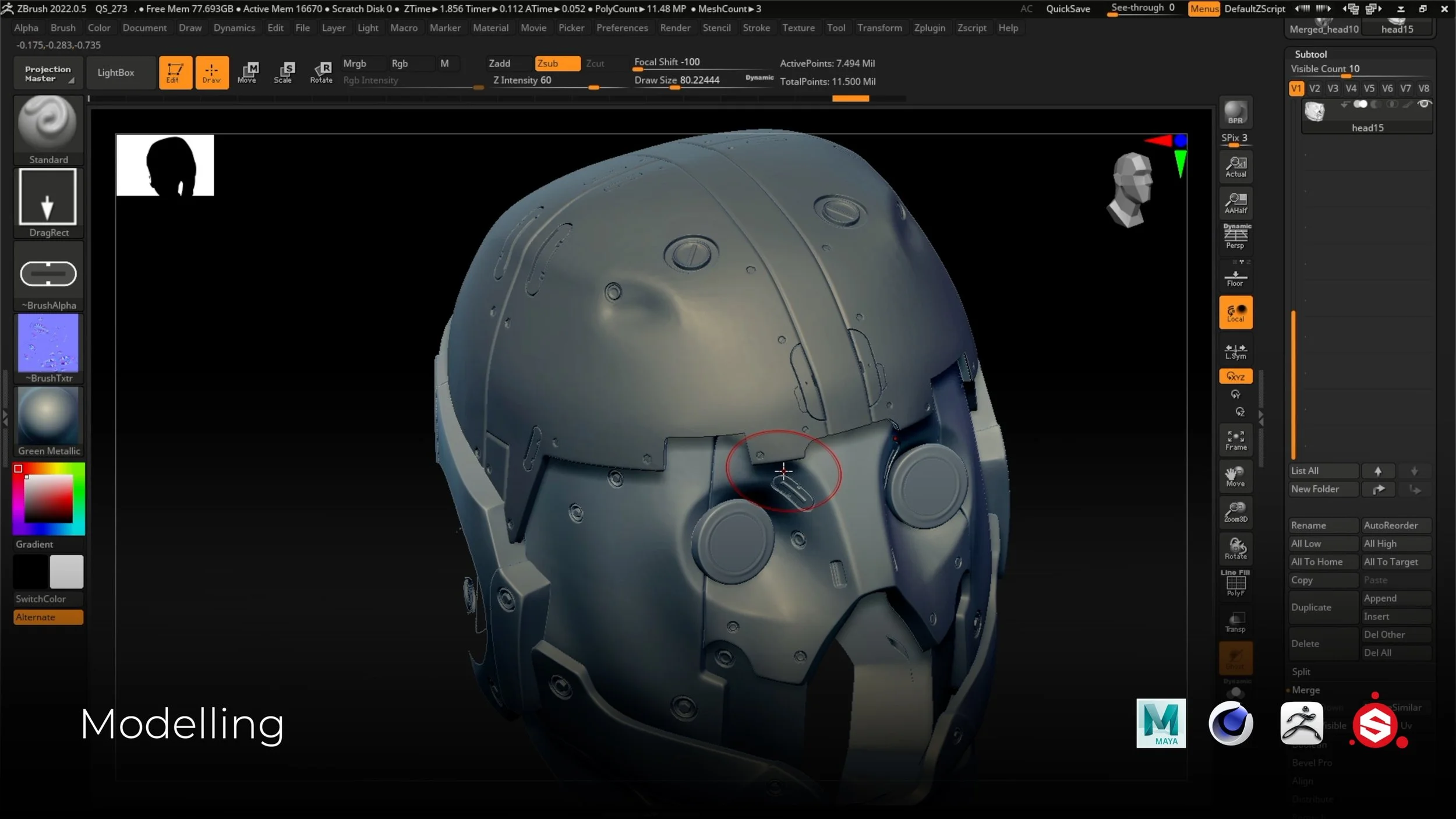Select the Scale tool in top shelf
This screenshot has width=1456, height=819.
284,72
